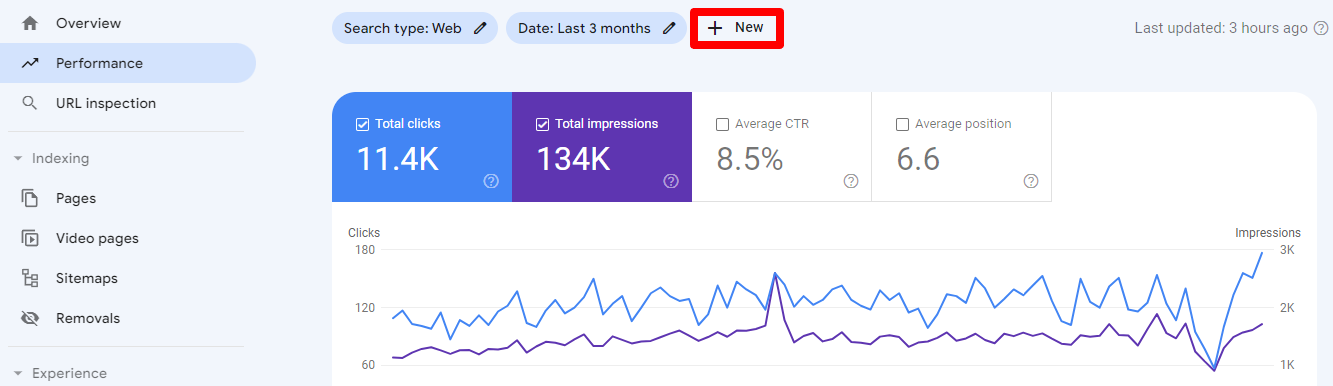
Task: Click the 3K impressions axis value
Action: (1288, 250)
